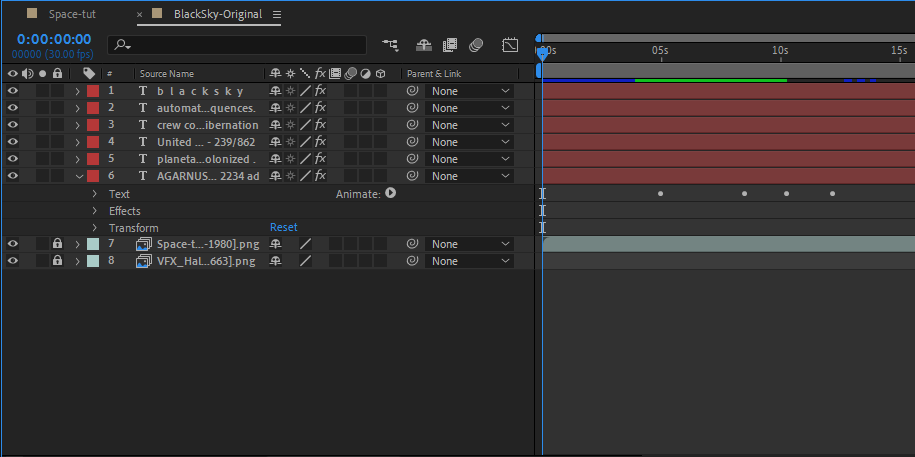Unlock the Space-t png layer 7
This screenshot has width=915, height=457.
pos(57,244)
